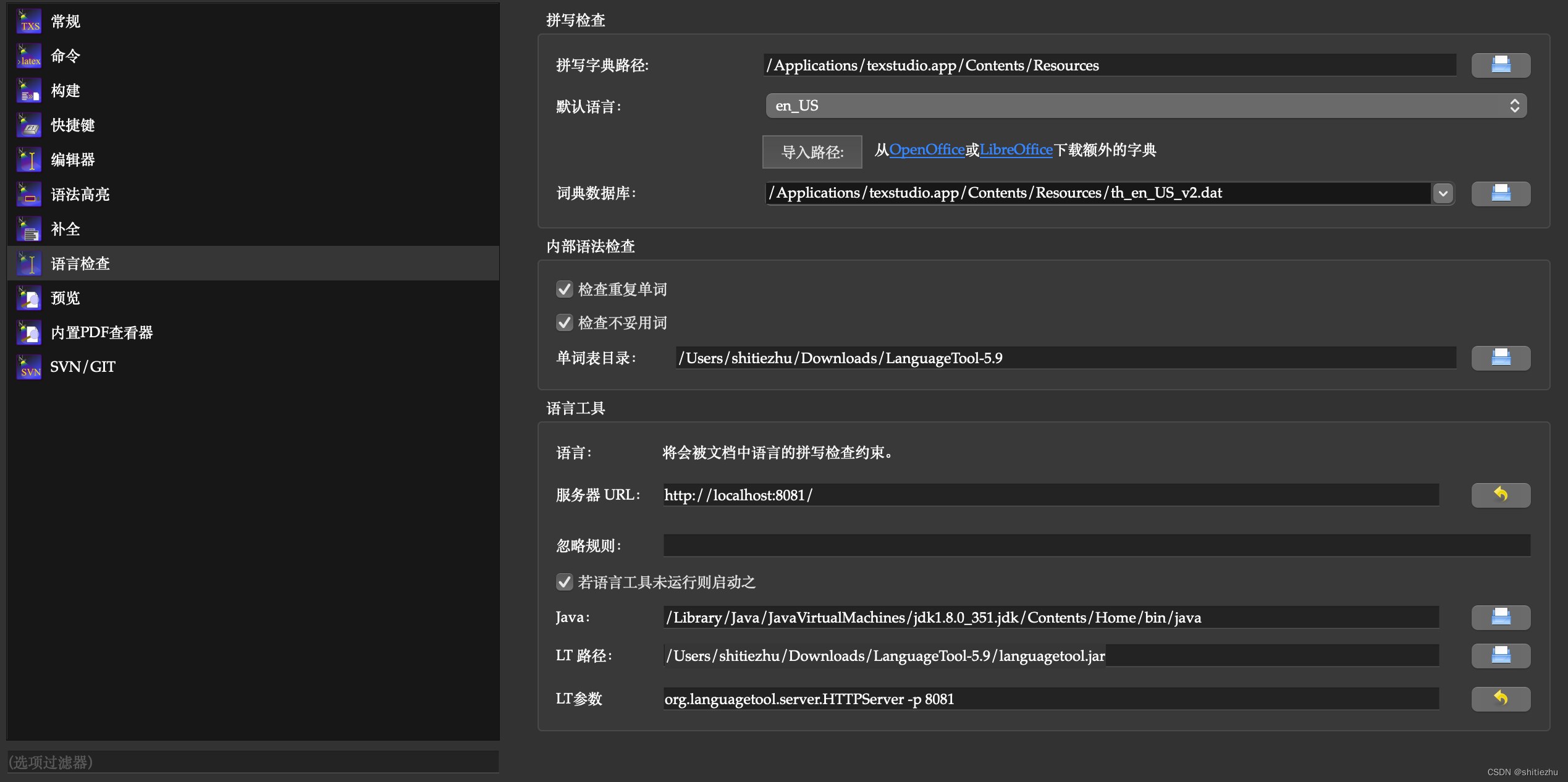Open 编辑器 settings page
Image resolution: width=1568 pixels, height=782 pixels.
pos(72,160)
